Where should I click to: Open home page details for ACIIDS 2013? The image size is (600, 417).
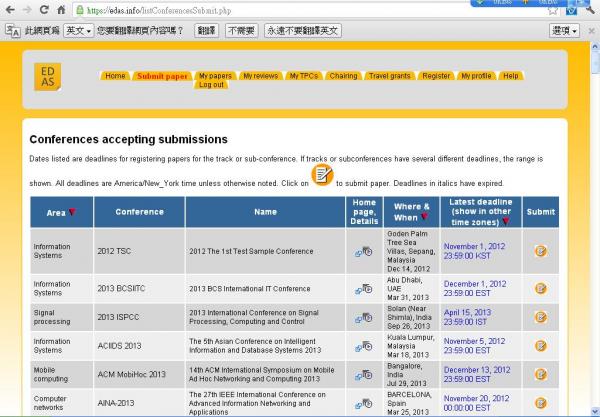click(x=364, y=346)
